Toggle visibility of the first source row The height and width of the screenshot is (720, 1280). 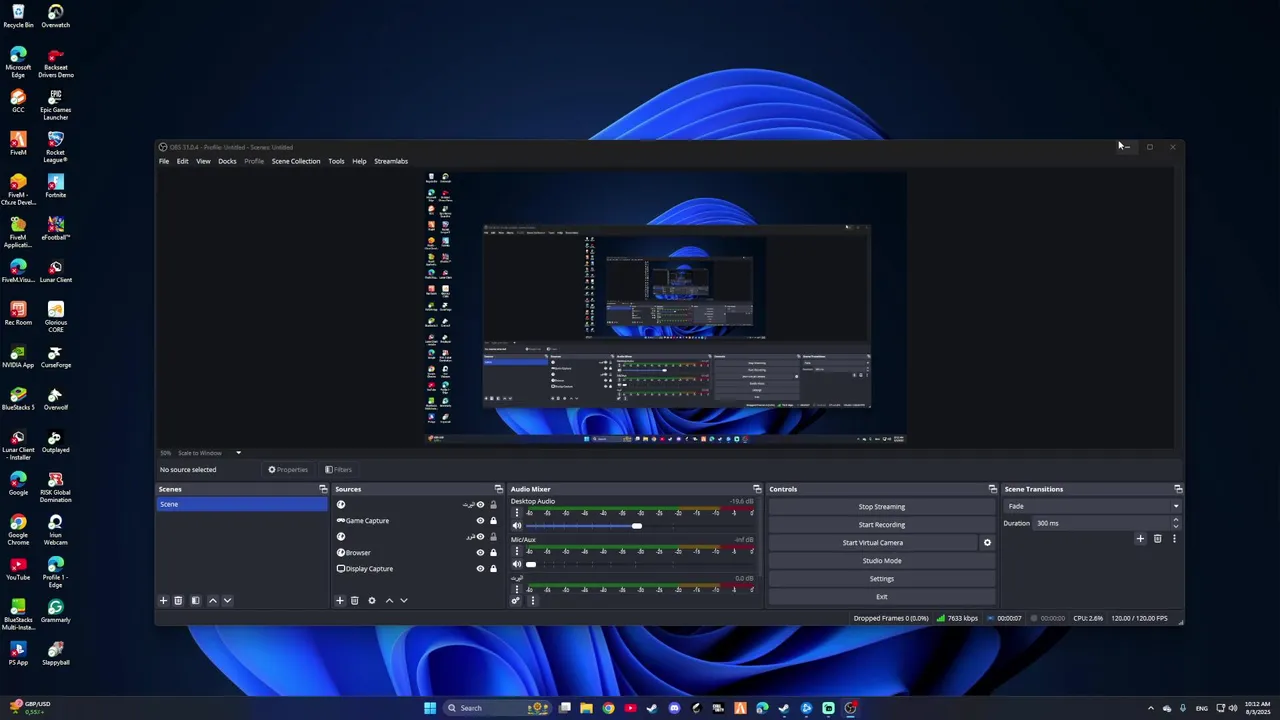480,505
